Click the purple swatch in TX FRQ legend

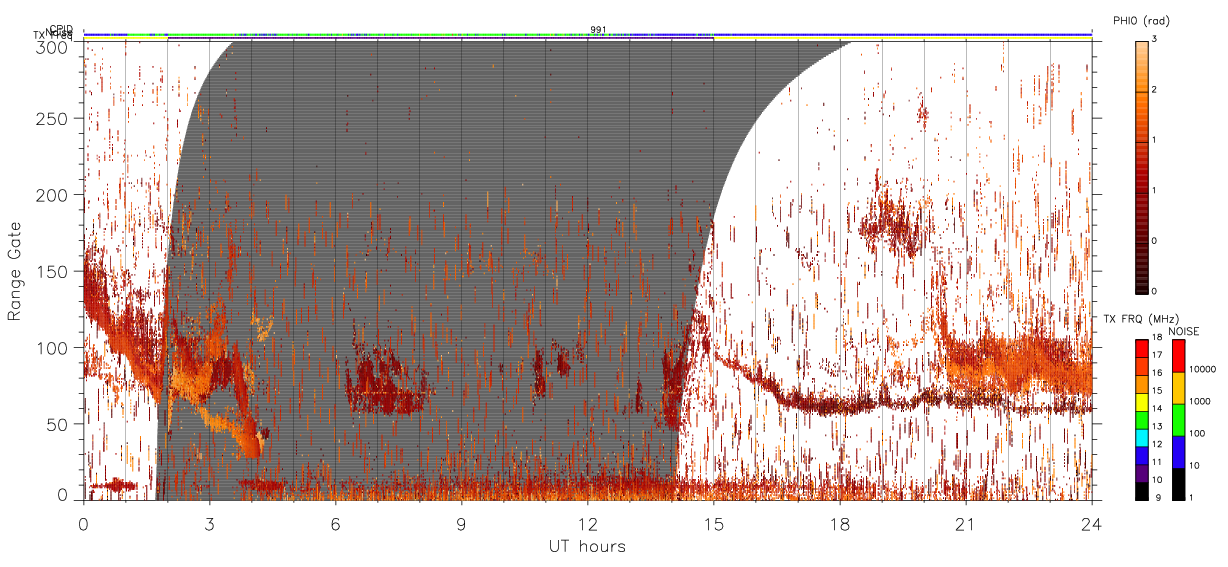coord(1141,473)
